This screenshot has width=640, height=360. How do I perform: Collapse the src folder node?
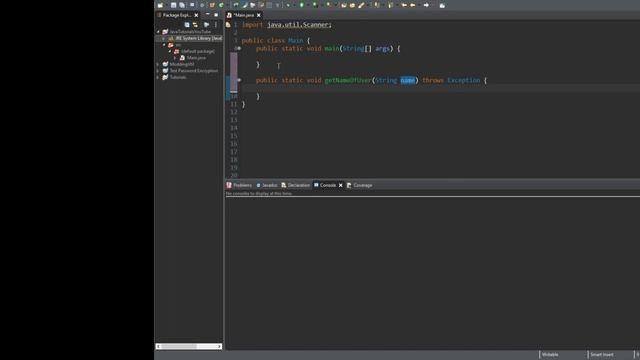pyautogui.click(x=164, y=45)
